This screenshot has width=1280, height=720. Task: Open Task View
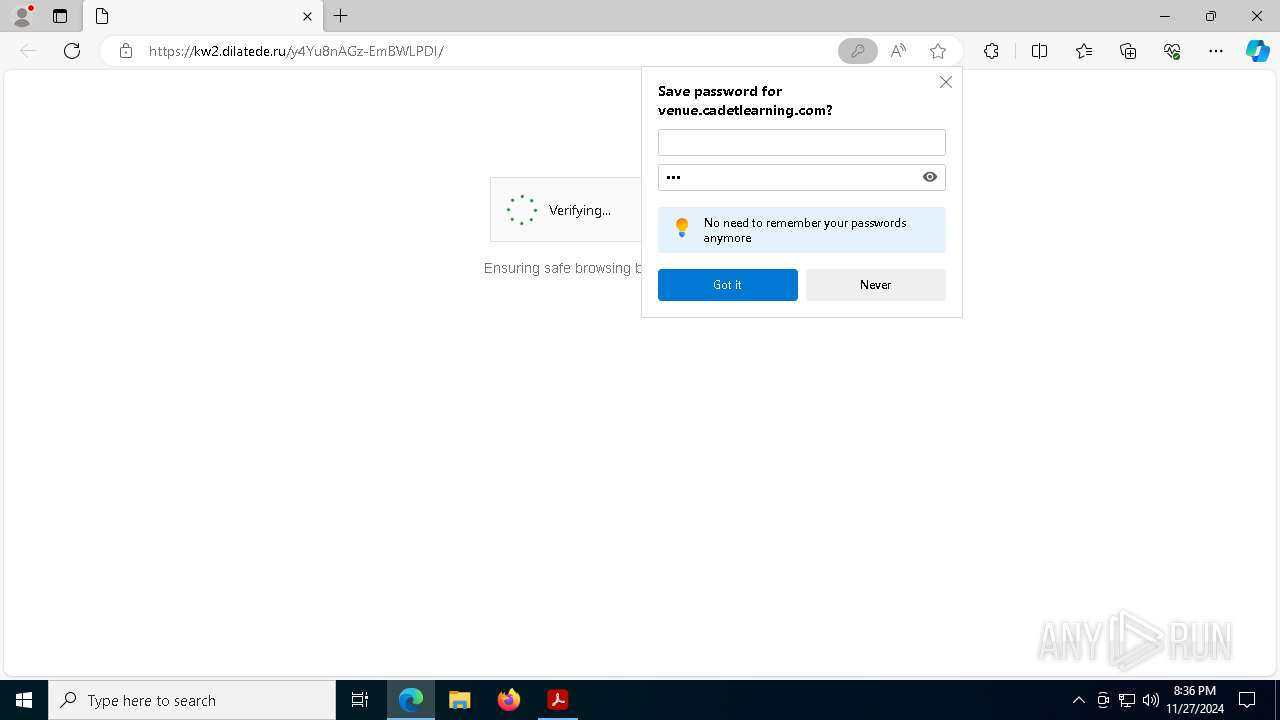pos(360,700)
